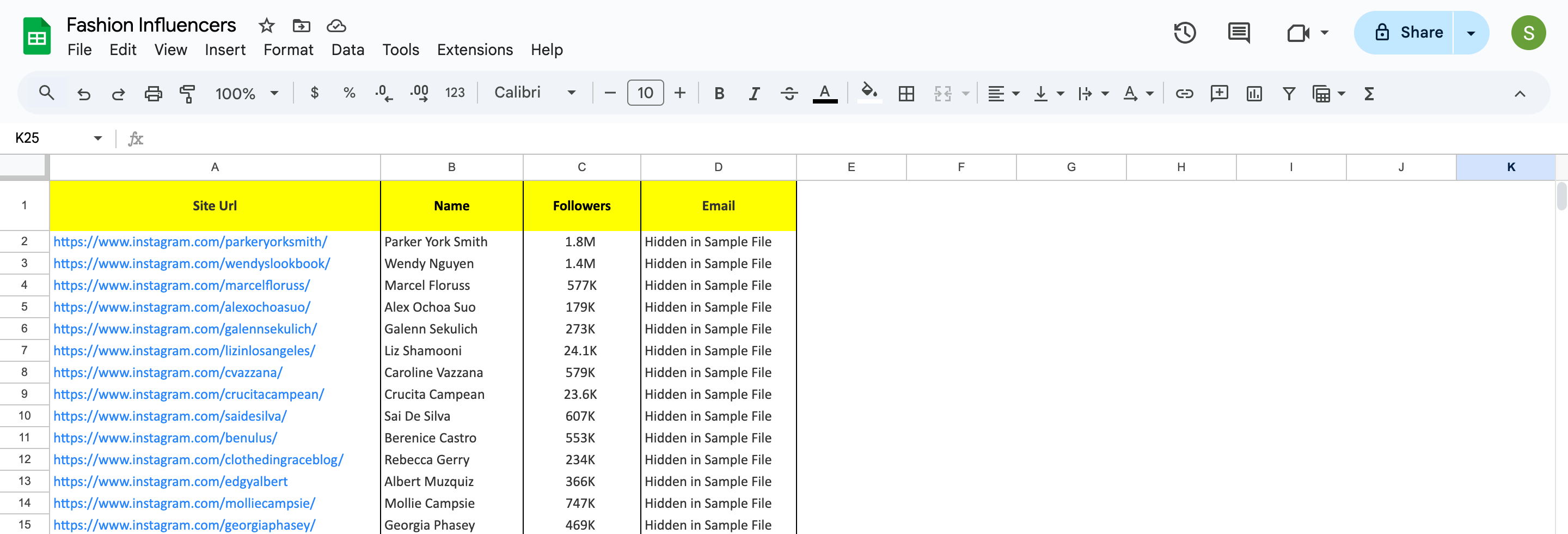Open the text color picker
1568x534 pixels.
[825, 93]
